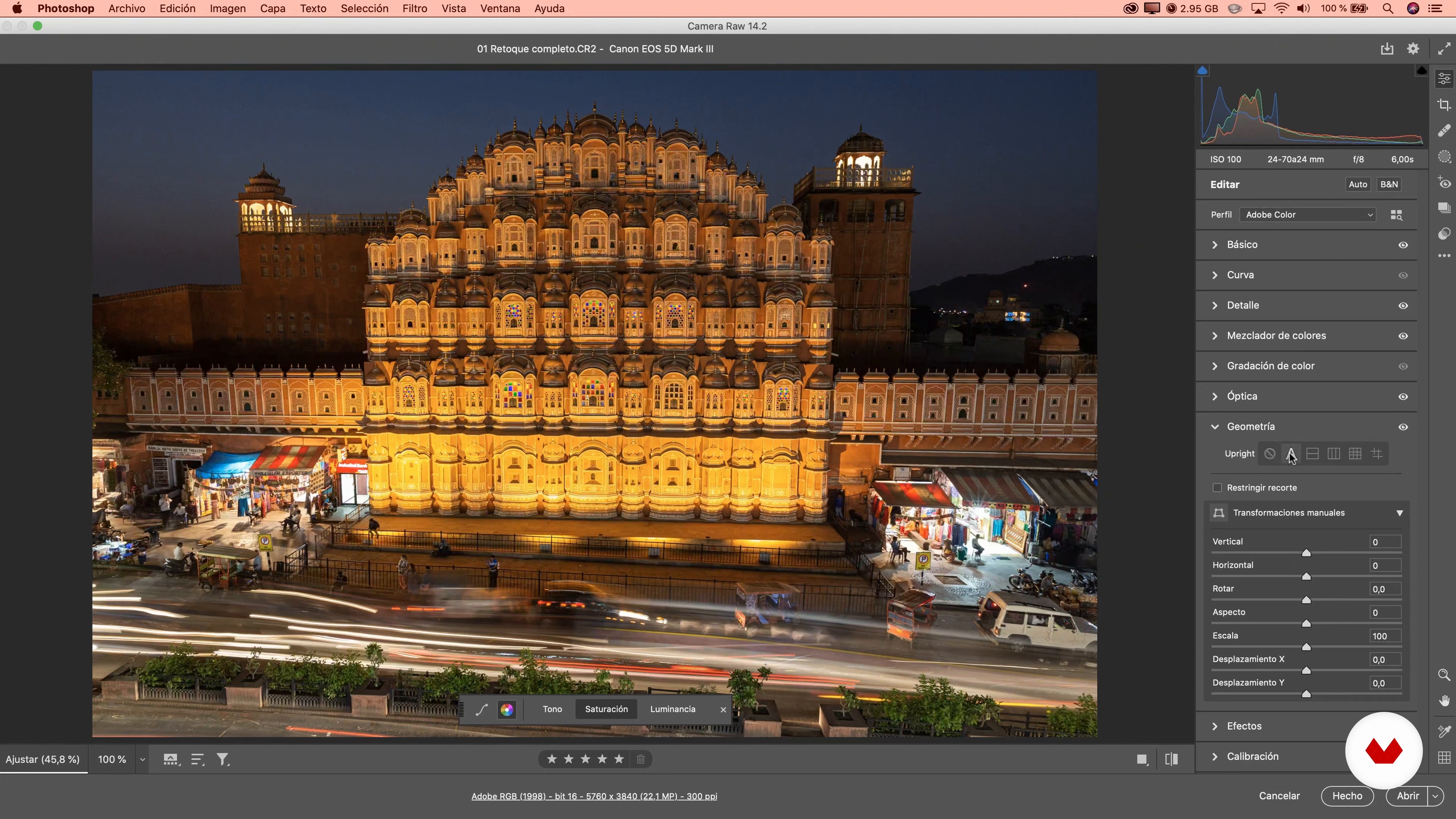Select Saturación tab in floating toolbar

pos(607,709)
